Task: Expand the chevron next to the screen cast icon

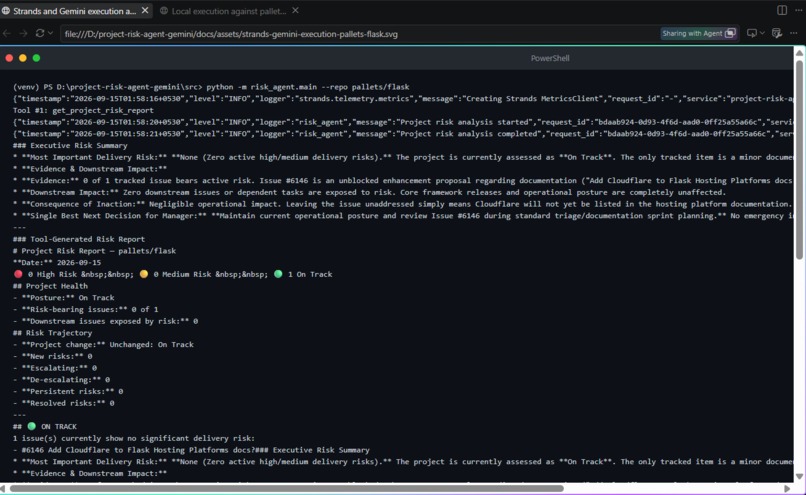Action: (762, 33)
